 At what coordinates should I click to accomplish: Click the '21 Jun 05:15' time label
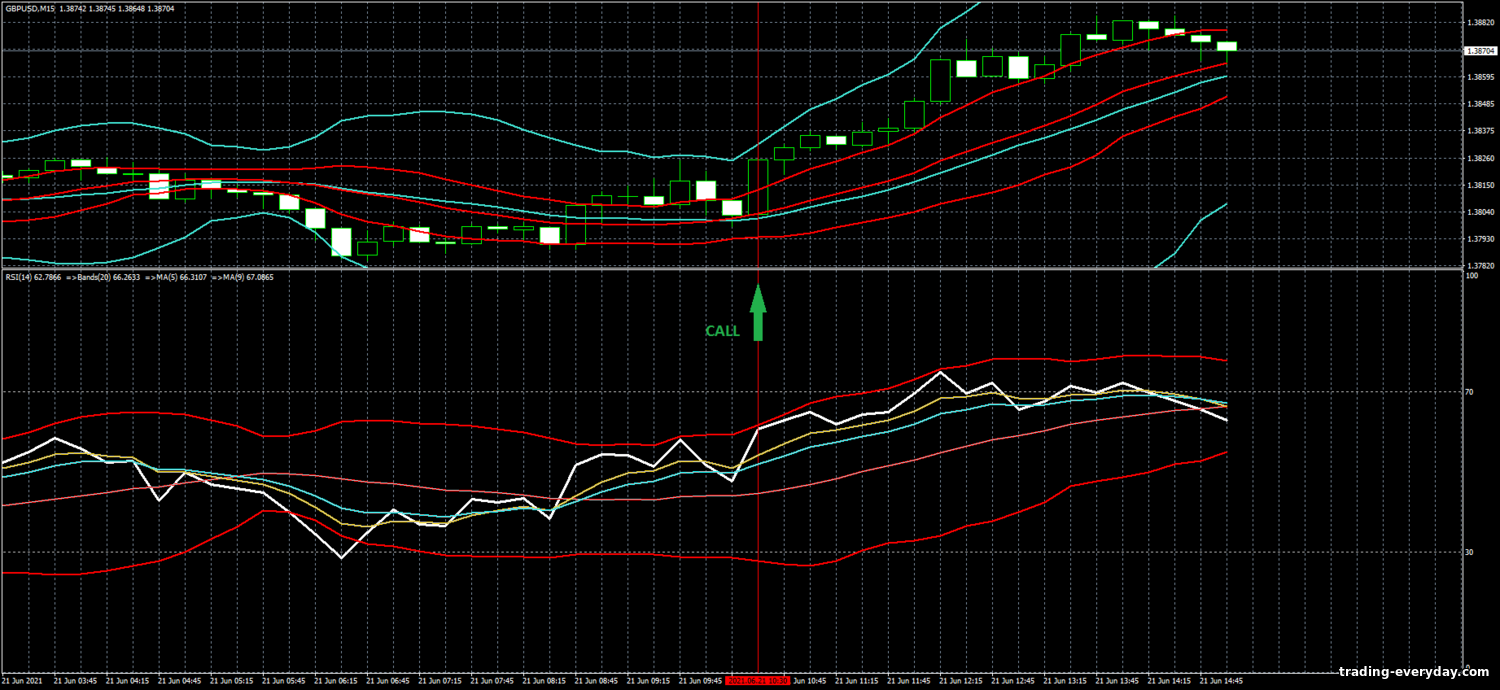pyautogui.click(x=230, y=681)
